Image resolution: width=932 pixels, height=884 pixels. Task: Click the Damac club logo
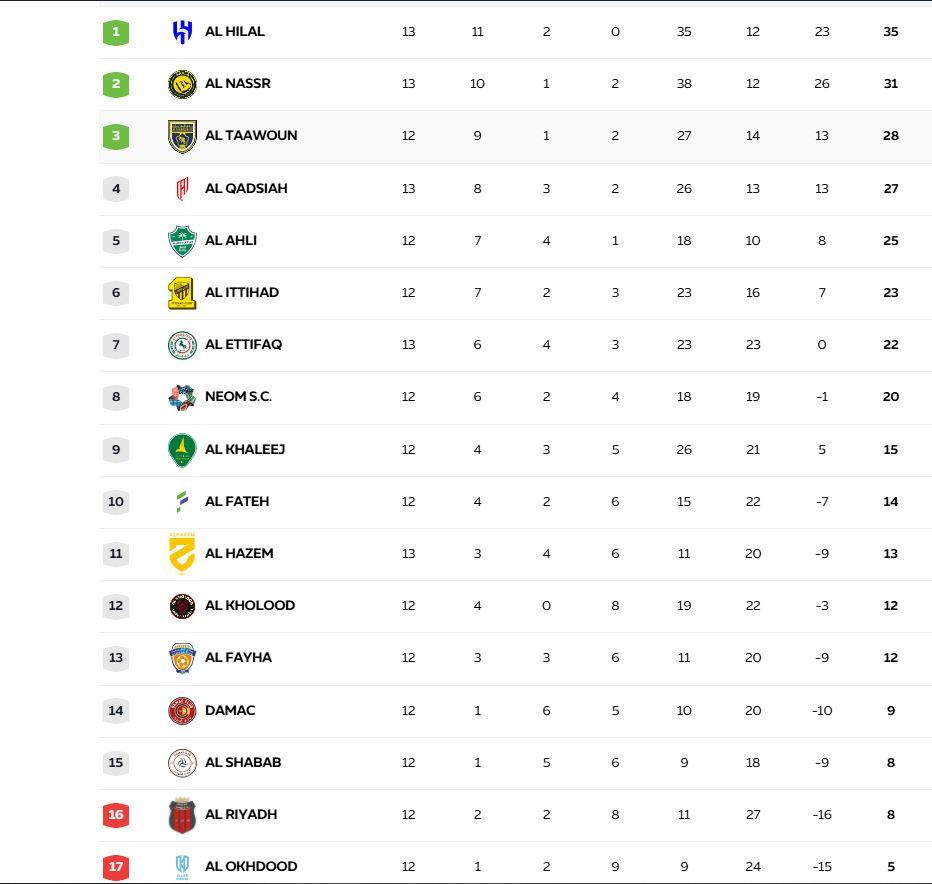pos(182,711)
